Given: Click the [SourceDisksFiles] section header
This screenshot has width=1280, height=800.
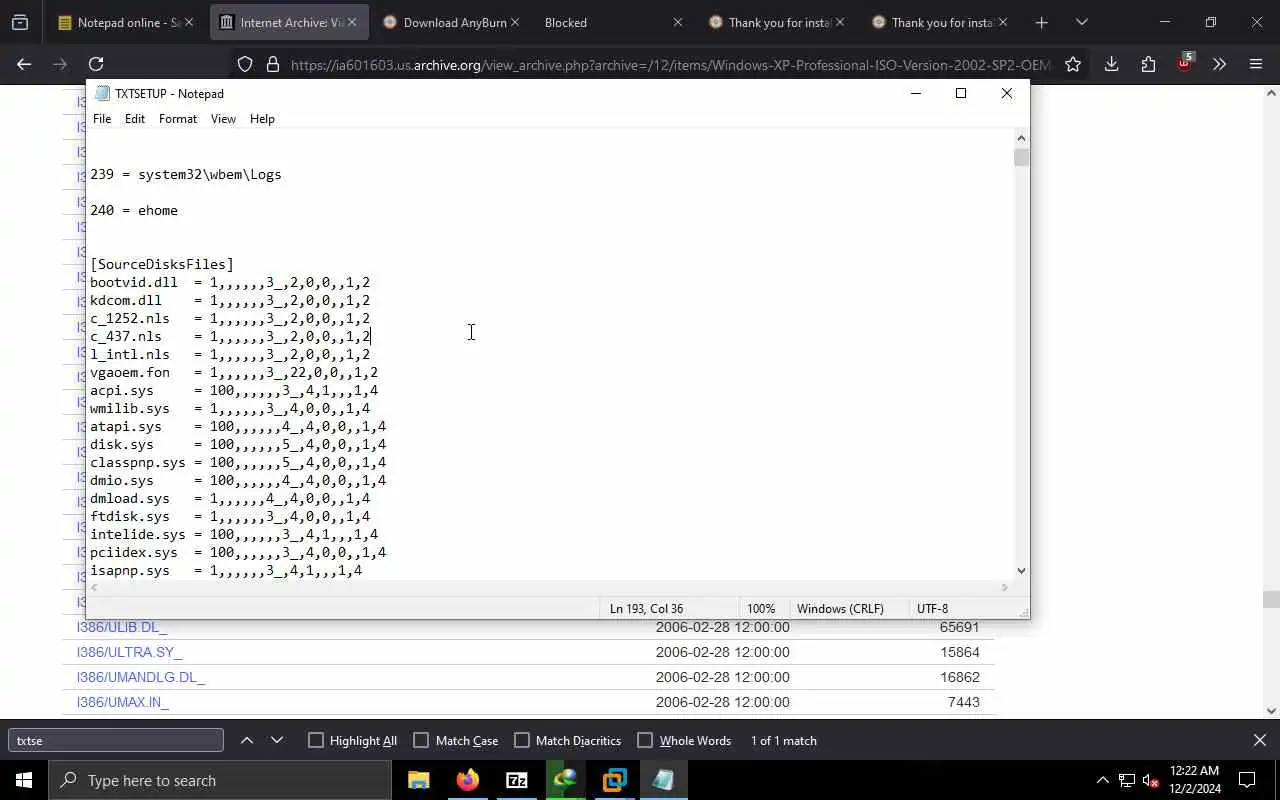Looking at the screenshot, I should click(x=162, y=264).
